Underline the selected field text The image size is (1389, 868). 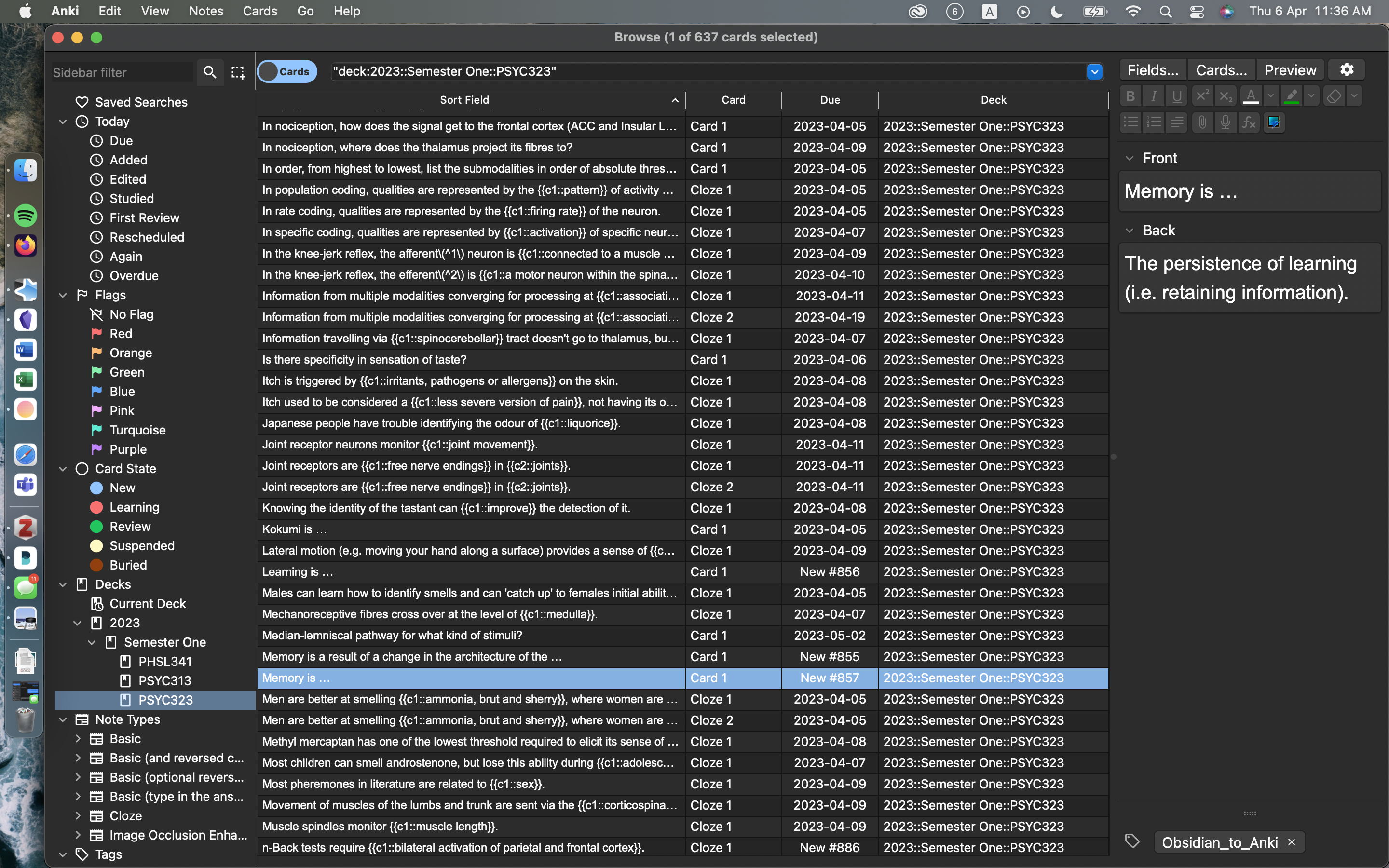pyautogui.click(x=1178, y=95)
